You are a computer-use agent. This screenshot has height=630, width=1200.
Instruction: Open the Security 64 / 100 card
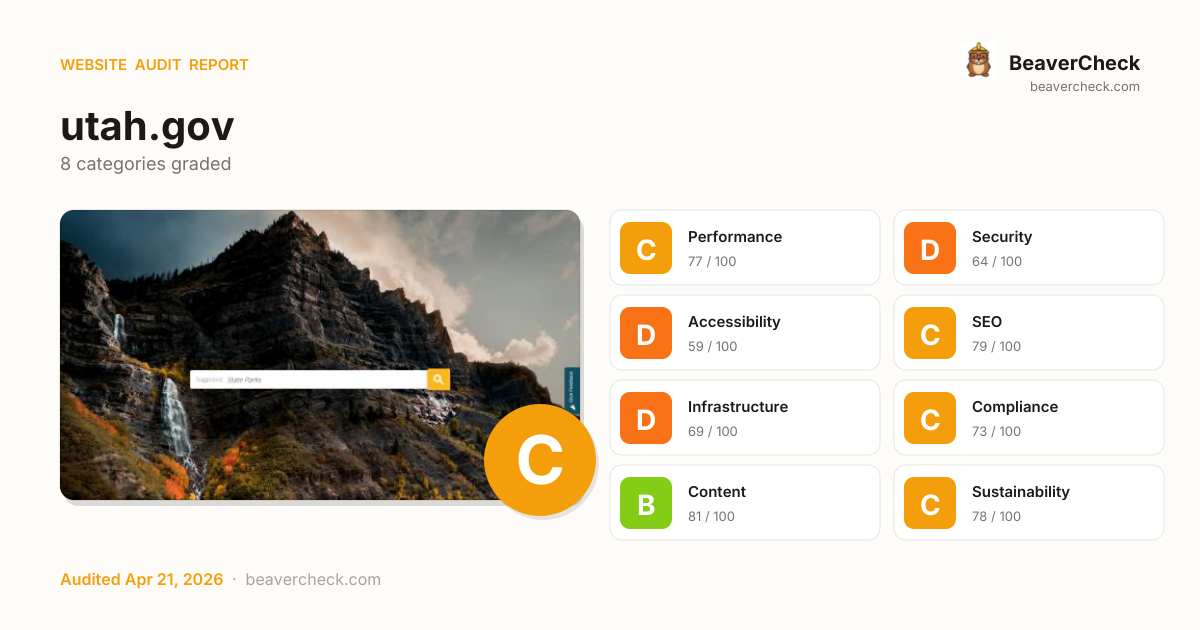(x=1029, y=248)
